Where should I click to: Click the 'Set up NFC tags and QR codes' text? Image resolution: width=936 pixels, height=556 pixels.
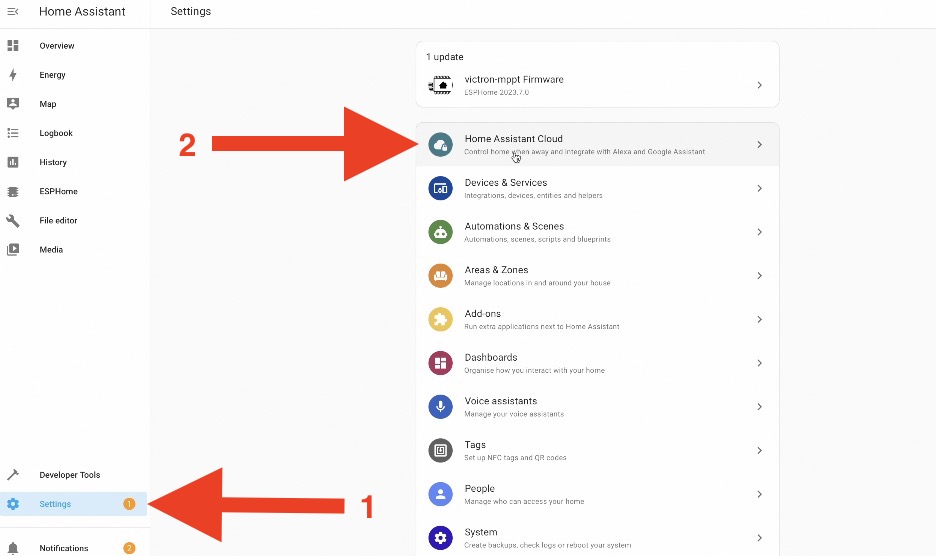click(515, 457)
